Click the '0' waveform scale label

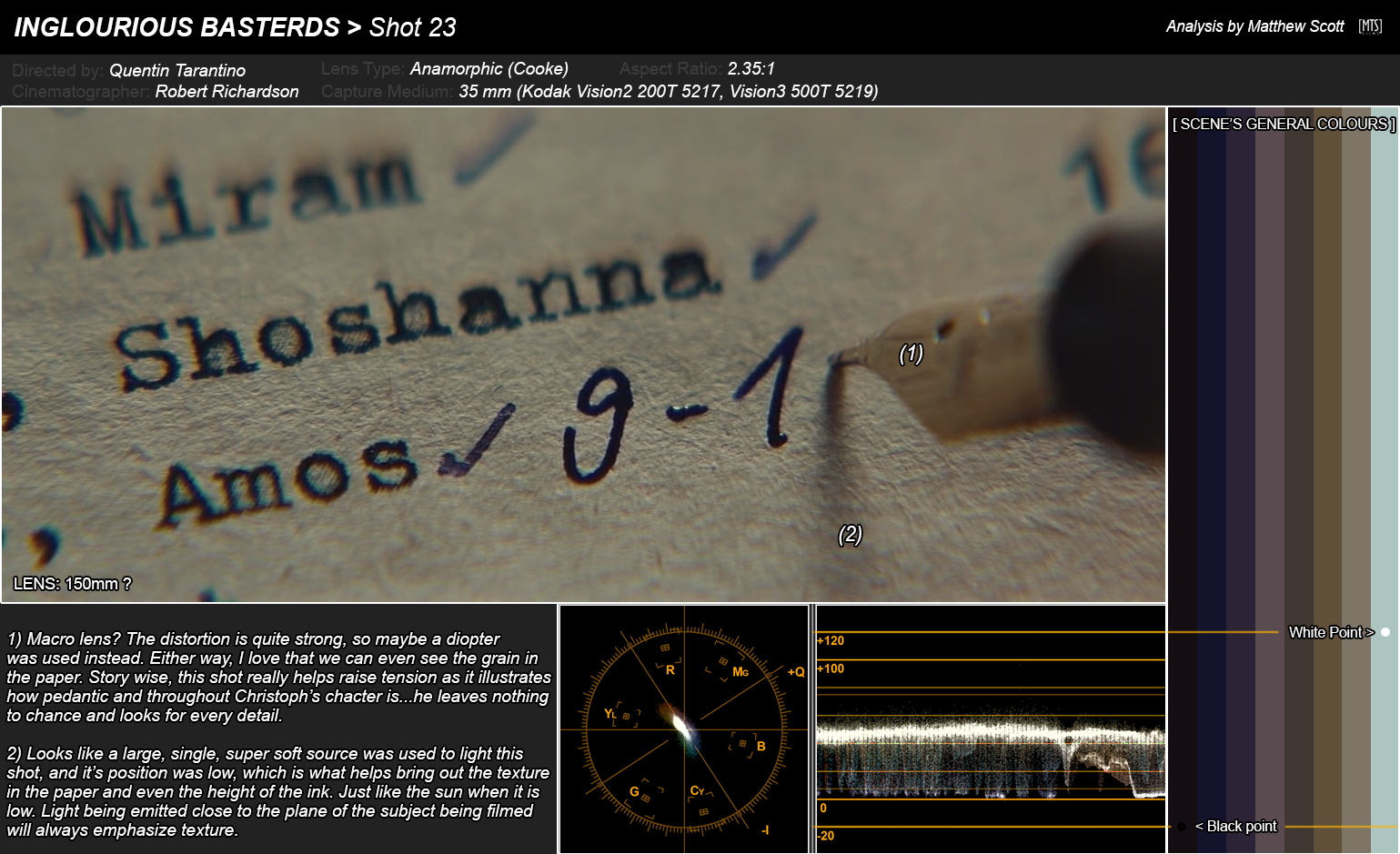[823, 808]
